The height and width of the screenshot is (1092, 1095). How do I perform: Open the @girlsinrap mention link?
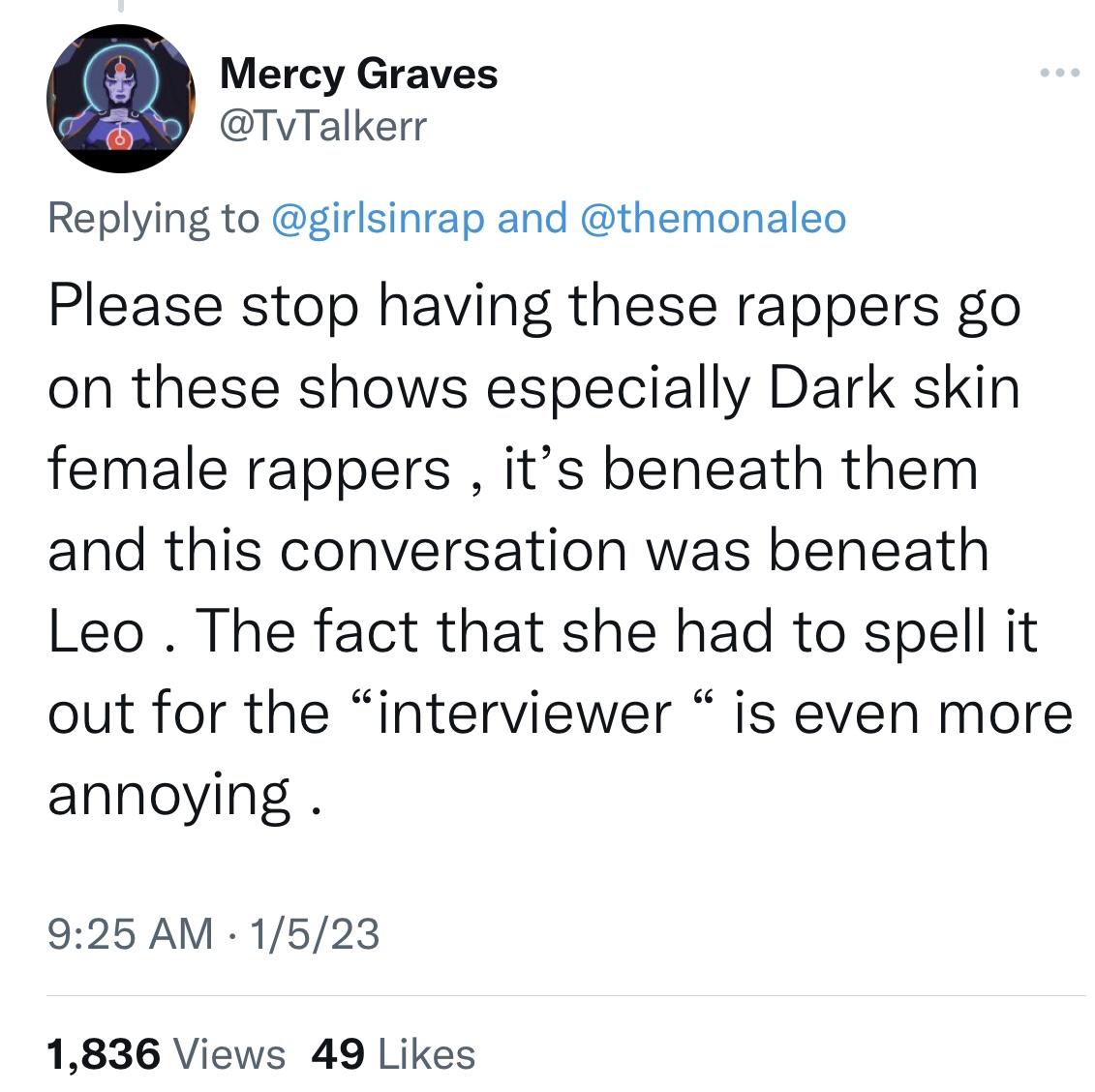point(378,218)
